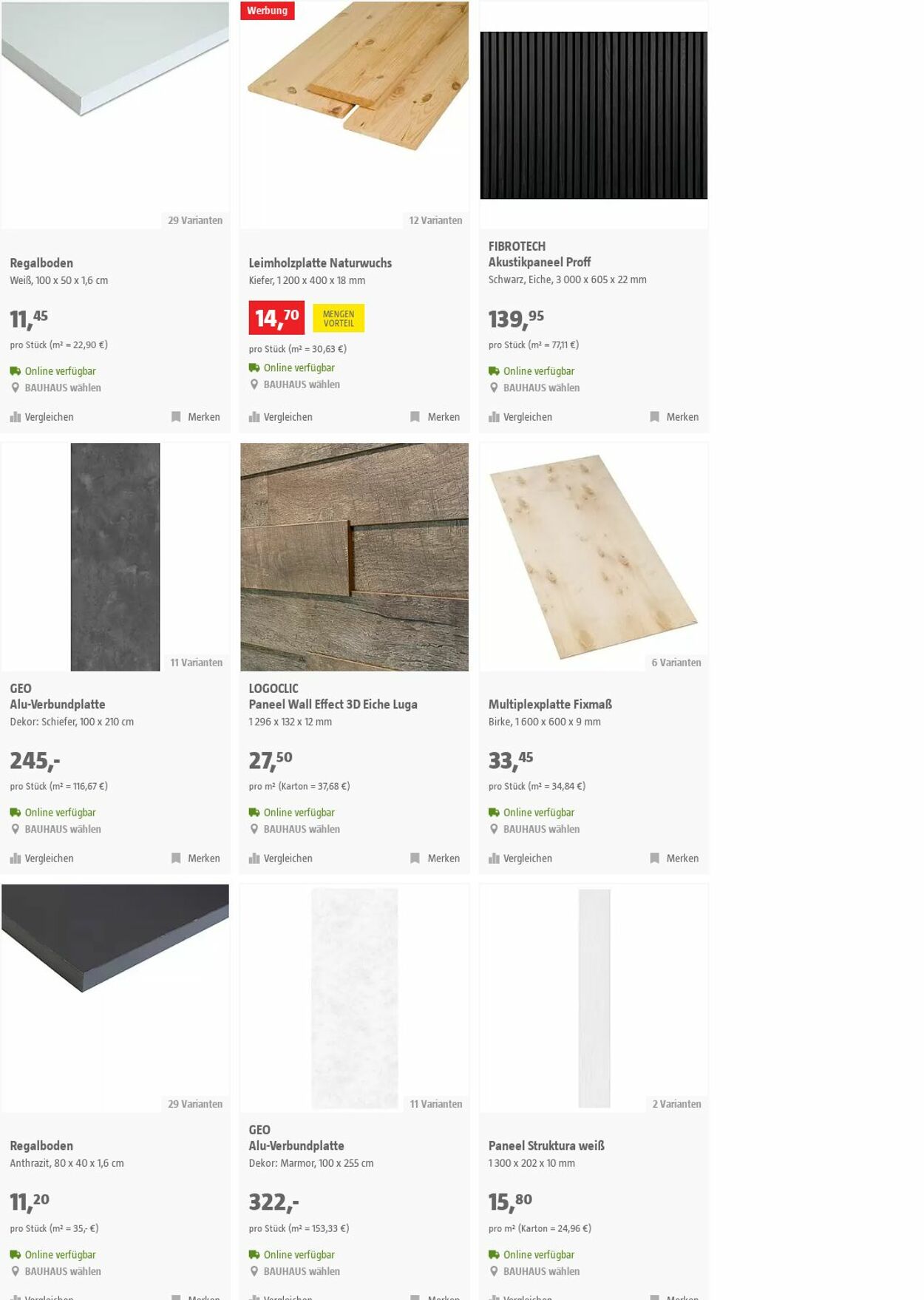
Task: Open the Paneel Struktura weiß product link
Action: (546, 1145)
